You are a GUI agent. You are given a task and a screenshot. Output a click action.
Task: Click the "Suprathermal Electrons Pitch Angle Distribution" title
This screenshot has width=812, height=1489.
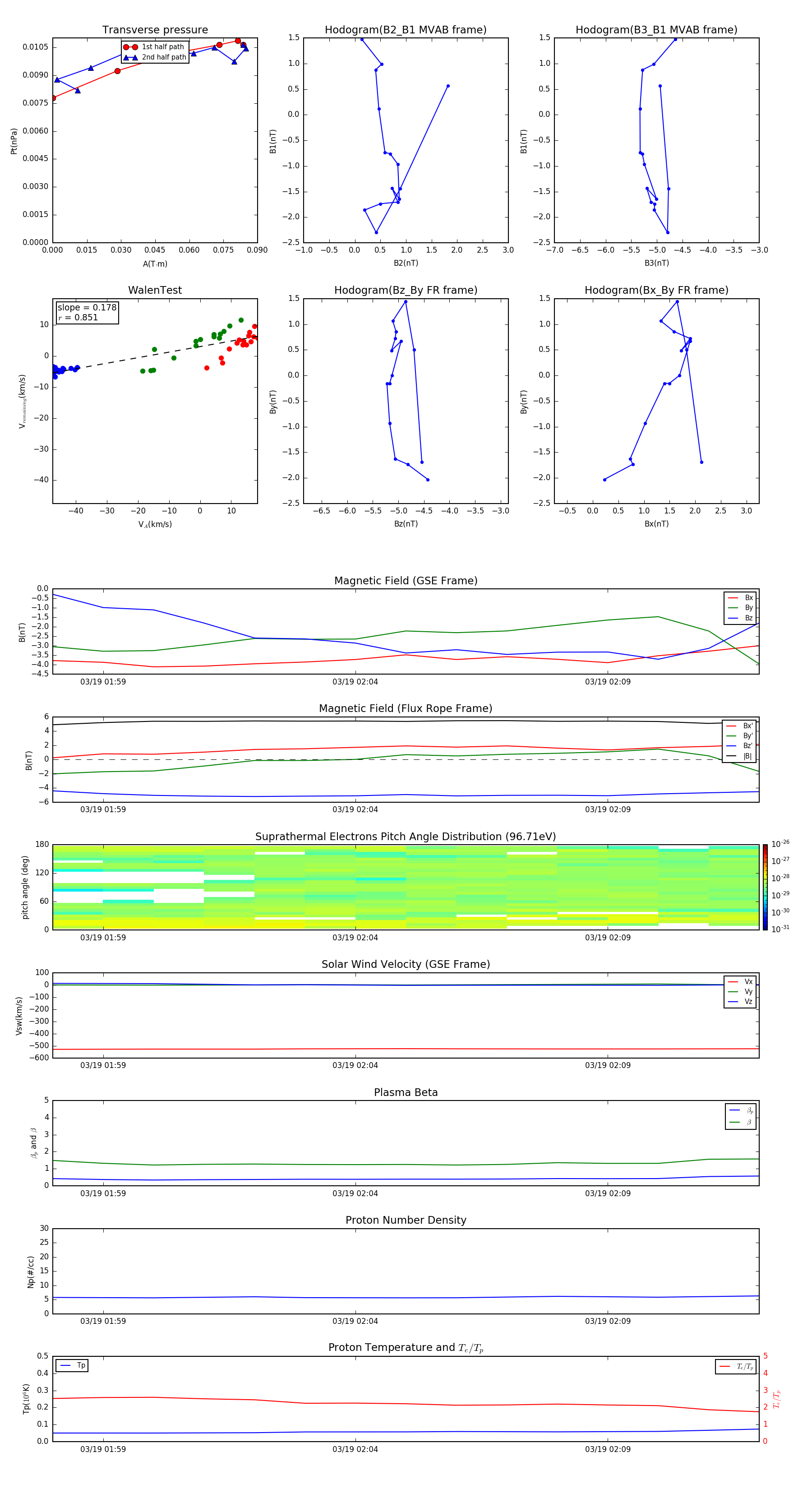[x=406, y=837]
